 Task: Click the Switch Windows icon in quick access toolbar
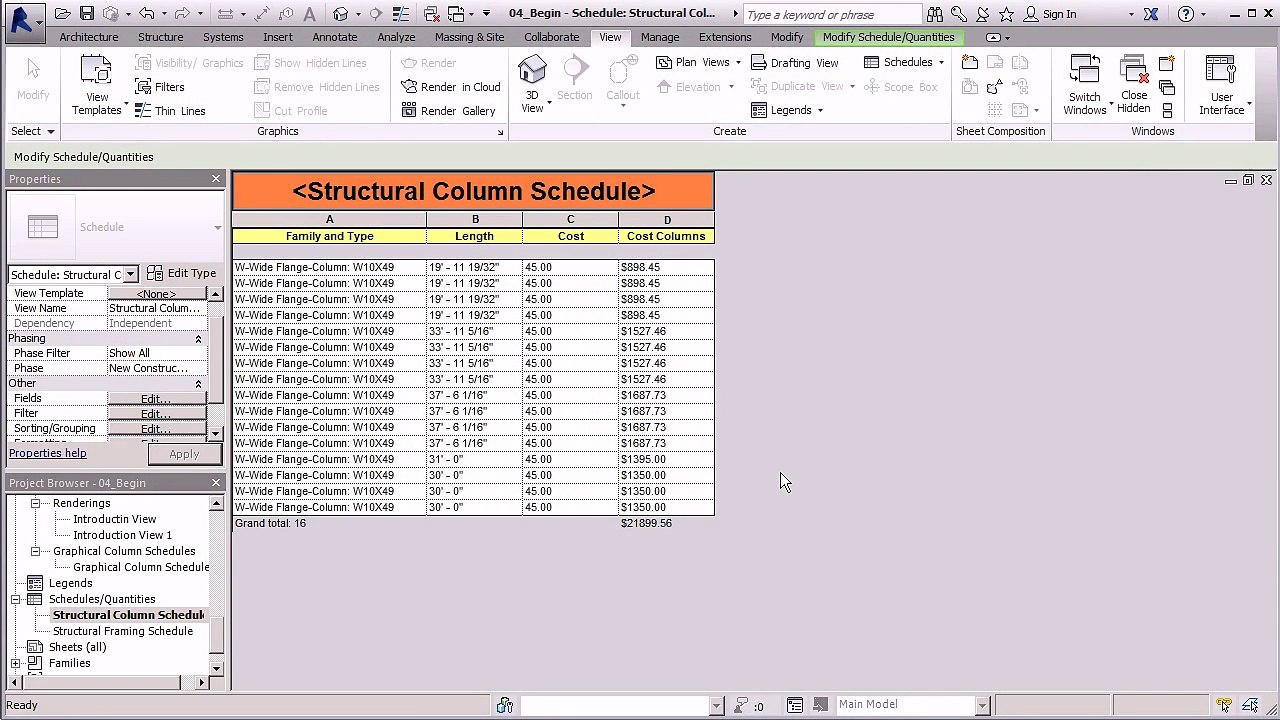coord(457,14)
